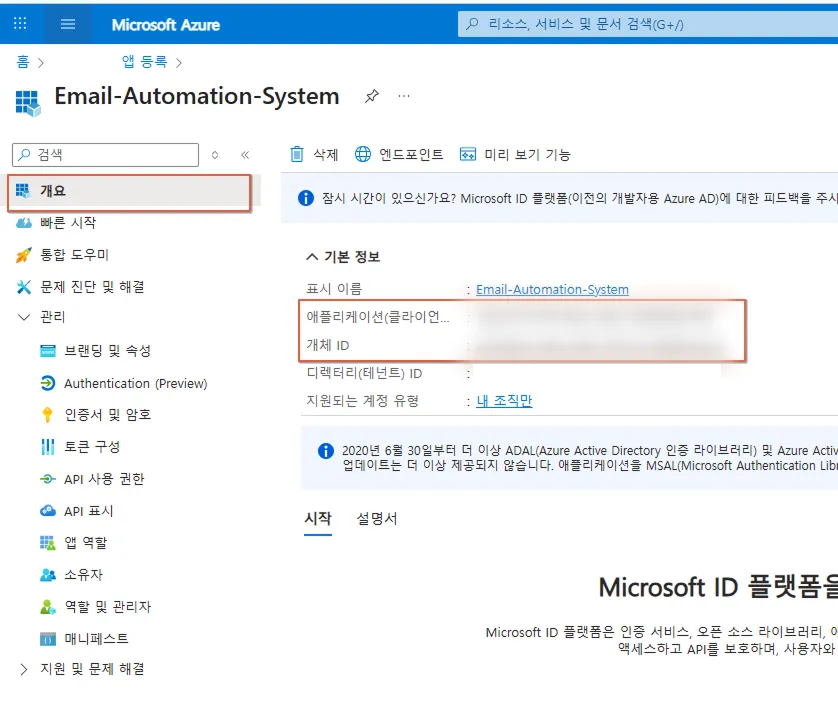Click the 디렉터리(테넌트) ID label
838x708 pixels.
pyautogui.click(x=364, y=373)
